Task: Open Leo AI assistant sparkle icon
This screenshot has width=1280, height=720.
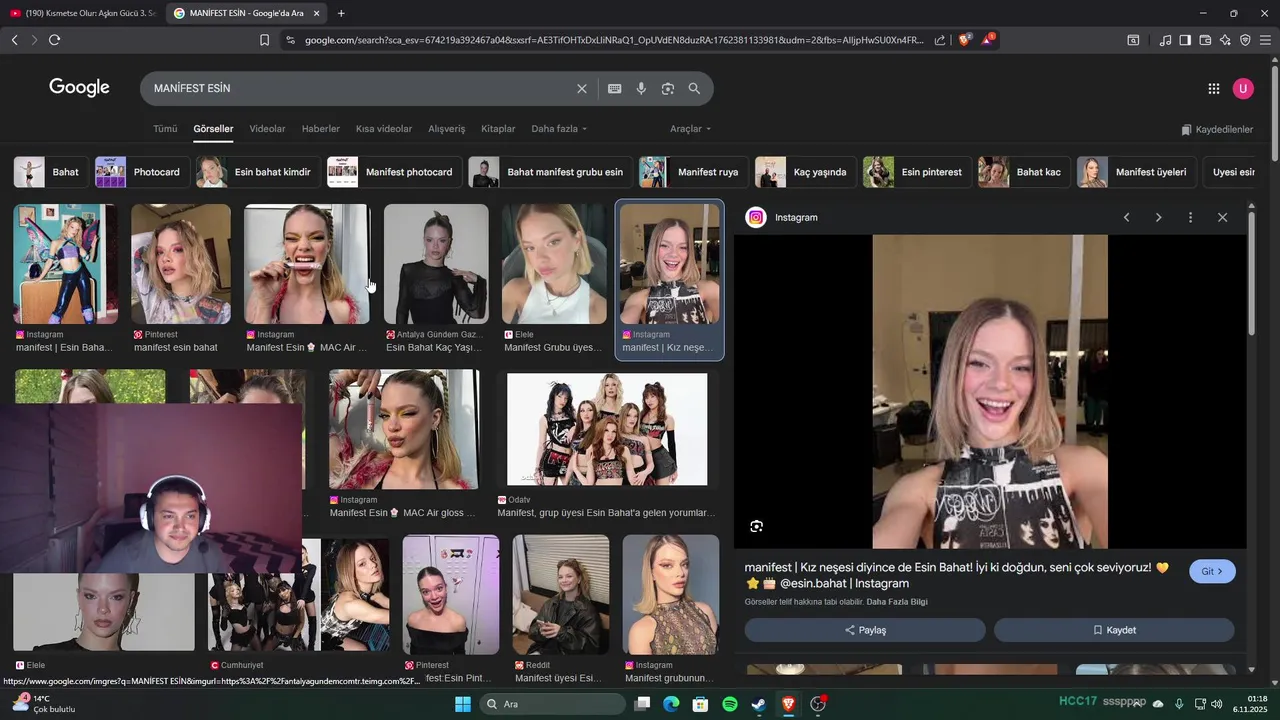Action: click(x=1225, y=40)
